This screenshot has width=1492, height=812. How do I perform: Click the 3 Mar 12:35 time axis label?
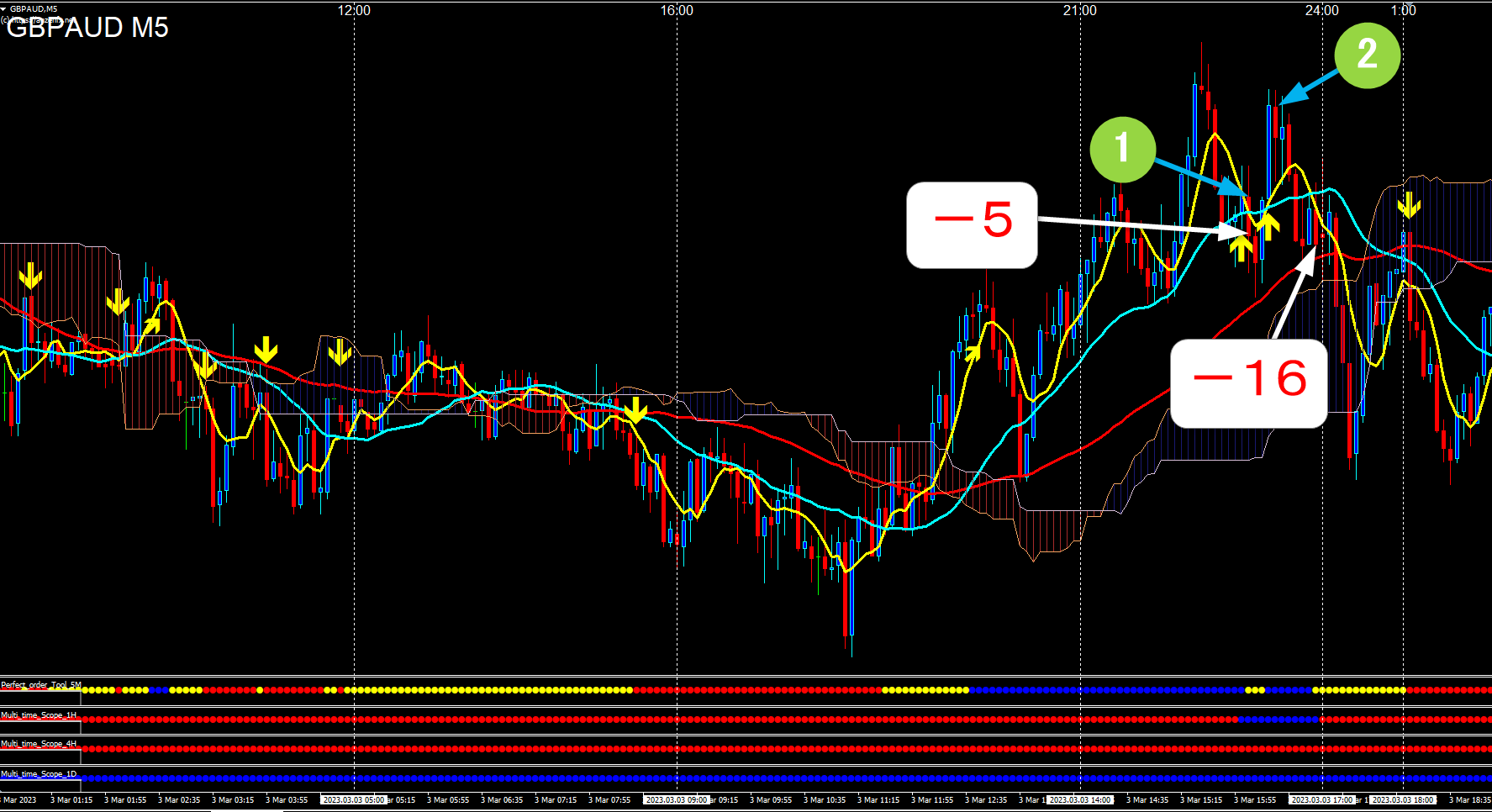click(x=986, y=800)
